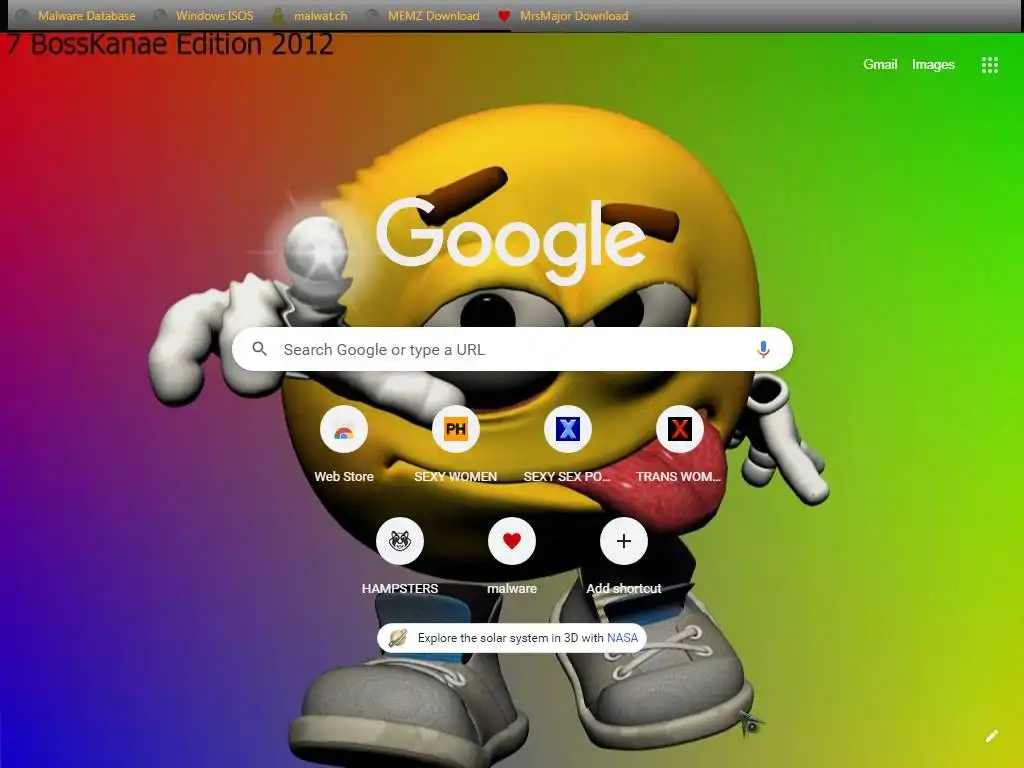Open the MrsMajor Download bookmark

pos(563,16)
